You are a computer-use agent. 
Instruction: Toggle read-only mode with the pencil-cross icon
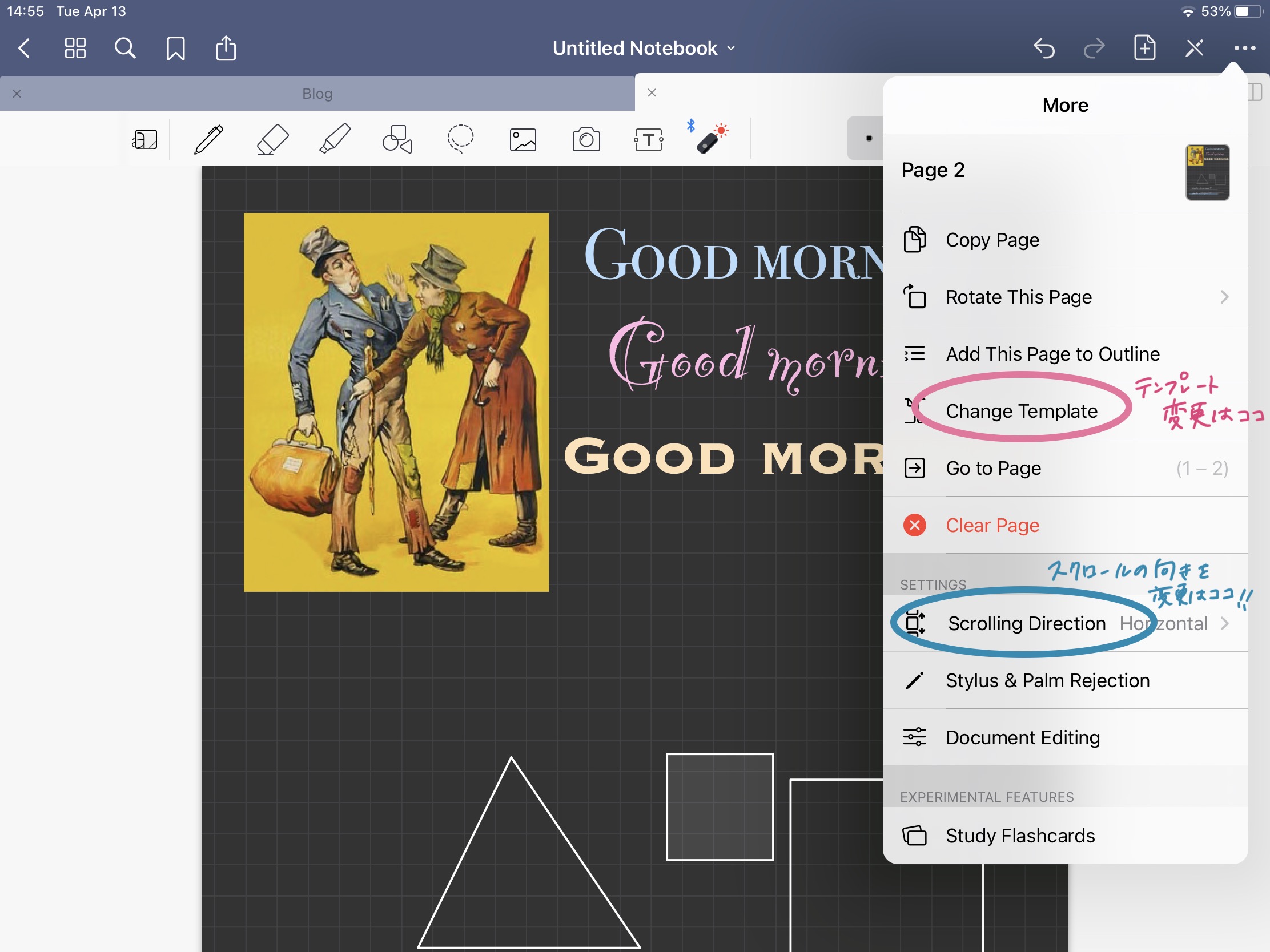pyautogui.click(x=1194, y=48)
